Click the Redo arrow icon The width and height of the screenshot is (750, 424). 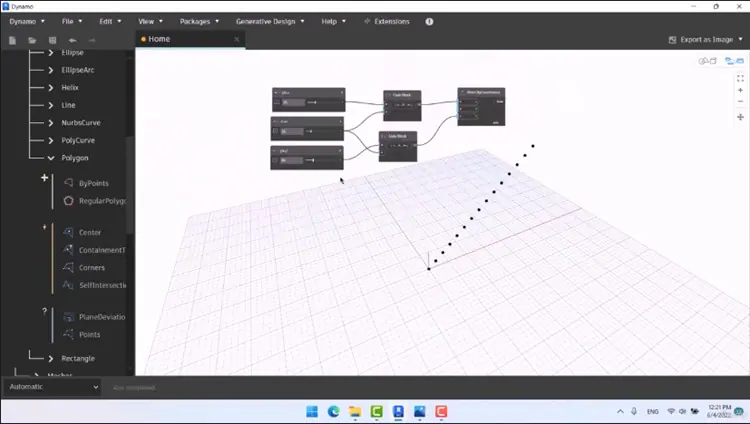coord(92,40)
